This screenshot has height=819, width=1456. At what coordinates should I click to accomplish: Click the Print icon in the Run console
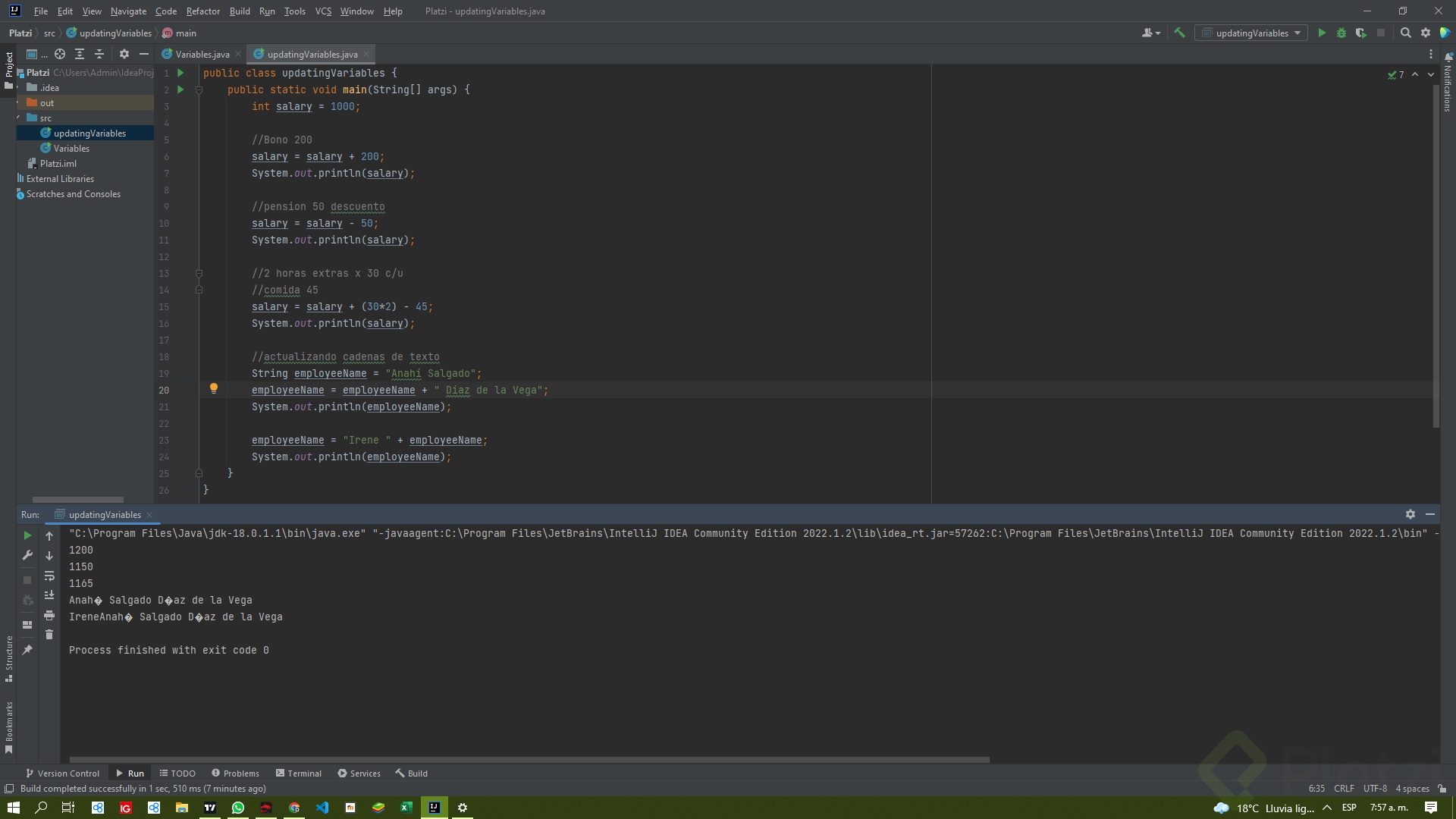(49, 615)
